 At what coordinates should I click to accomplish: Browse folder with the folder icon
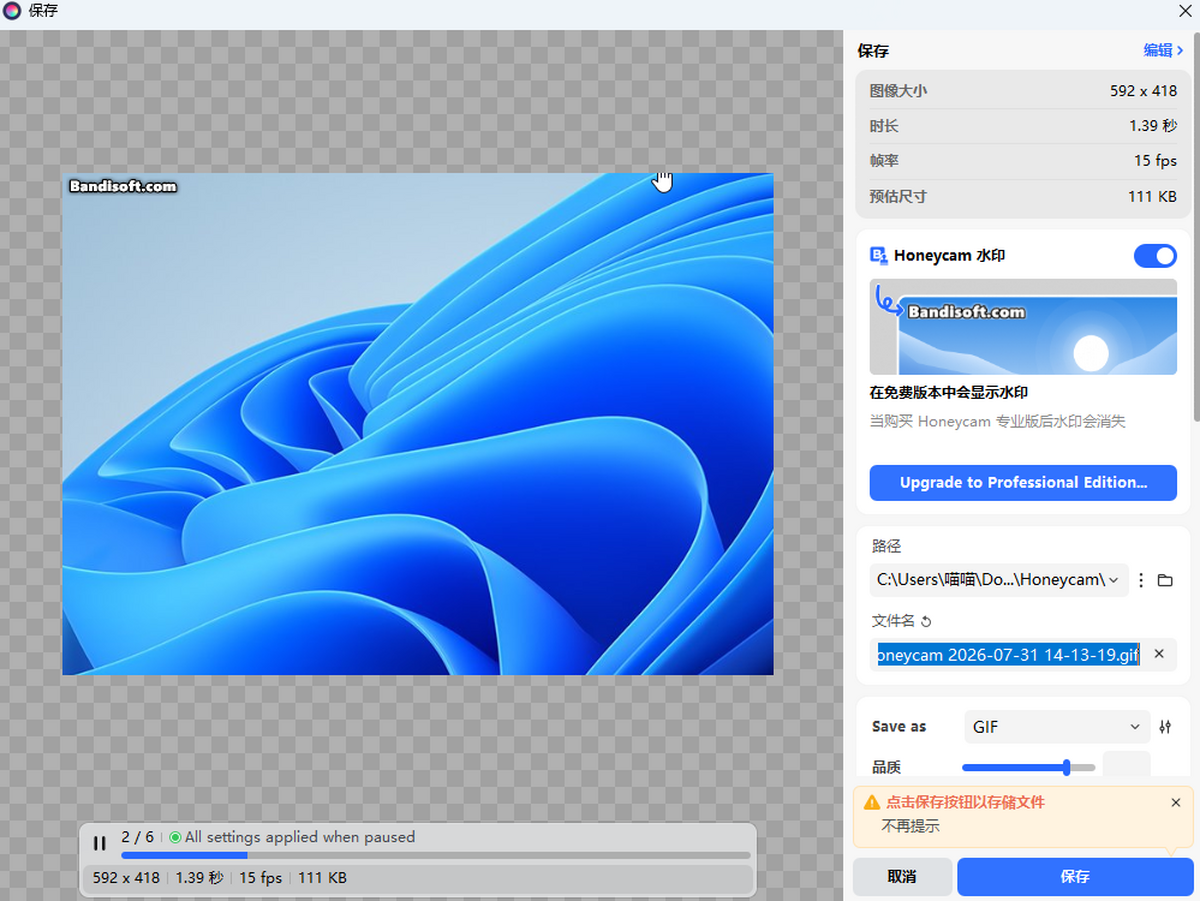click(x=1165, y=580)
